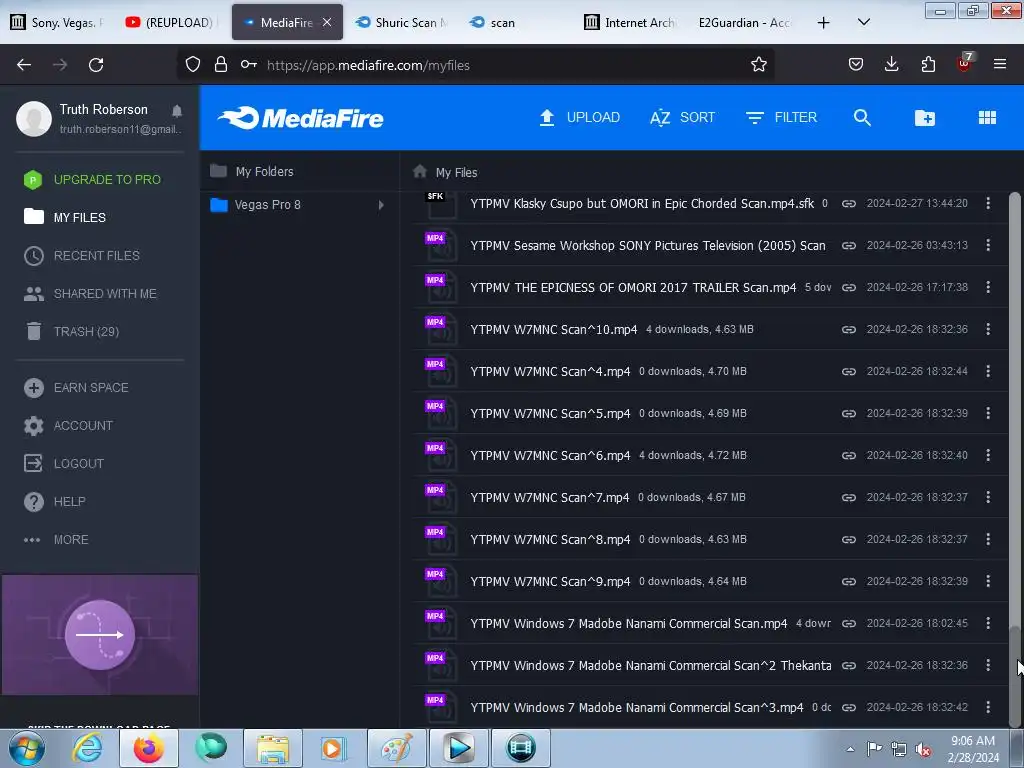This screenshot has height=768, width=1024.
Task: Select the Vegas Pro 8 folder
Action: [x=268, y=205]
